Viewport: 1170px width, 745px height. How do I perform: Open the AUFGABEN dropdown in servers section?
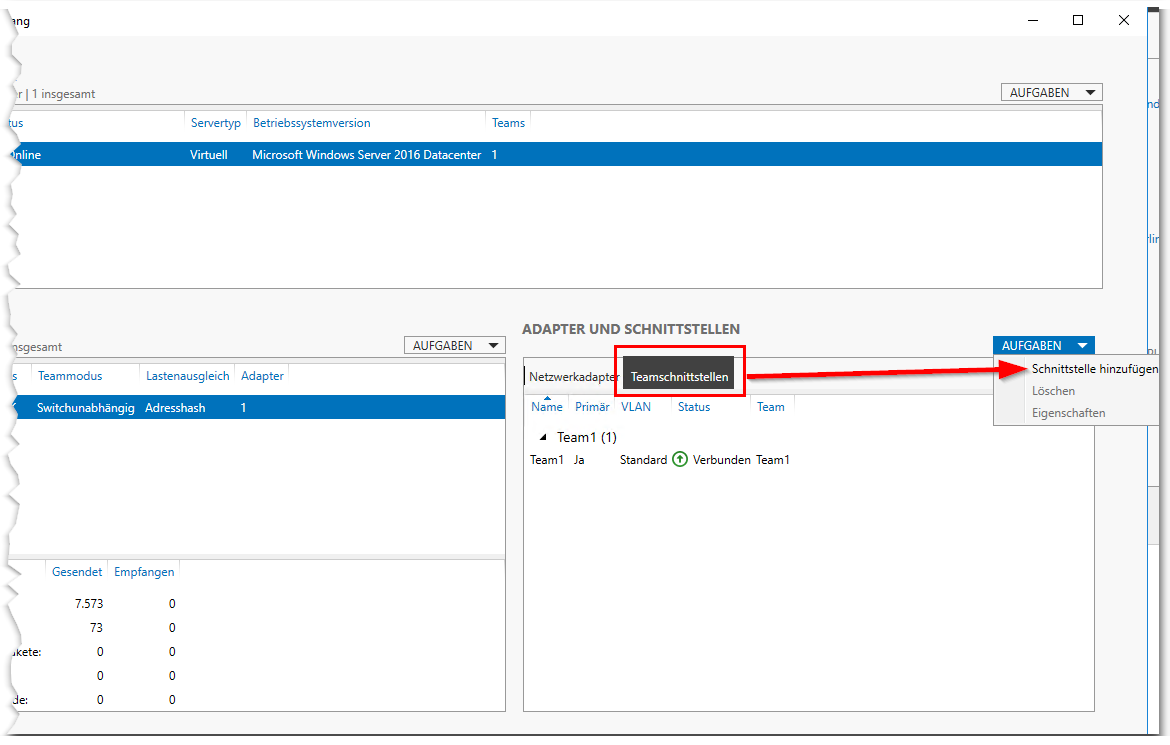point(1050,92)
